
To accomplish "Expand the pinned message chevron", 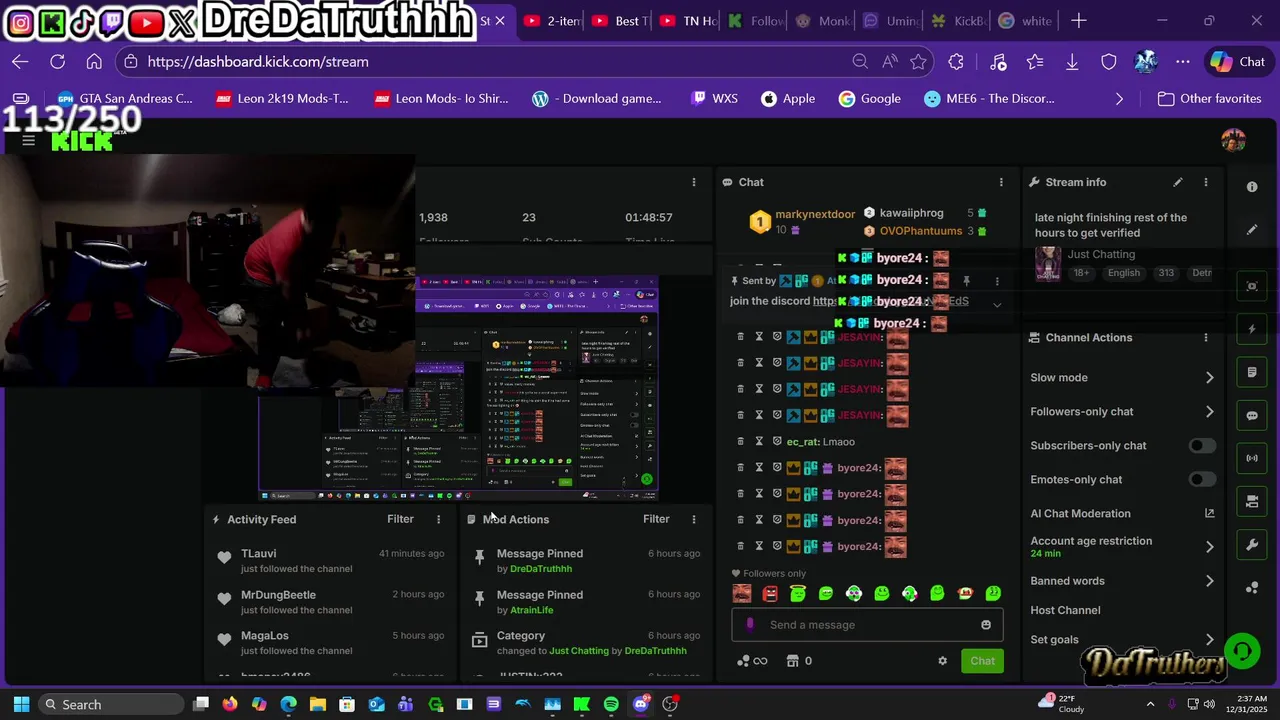I will click(x=997, y=304).
